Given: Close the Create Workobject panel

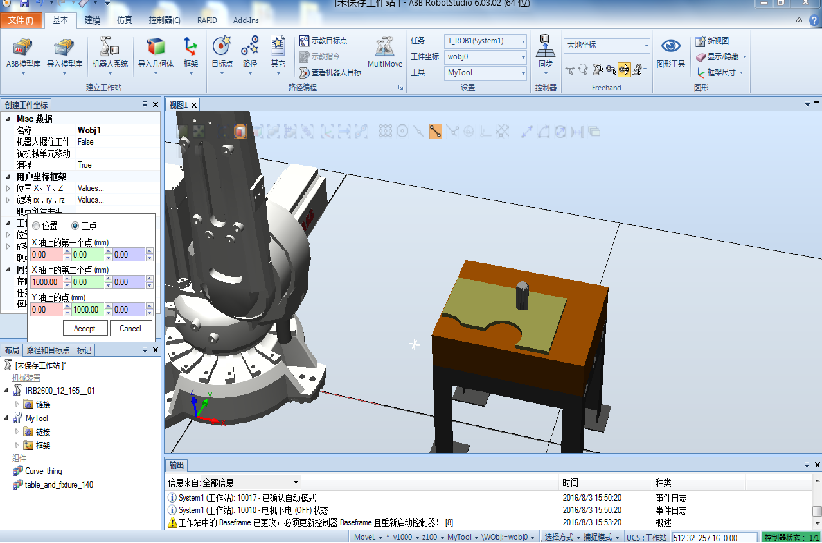Looking at the screenshot, I should (155, 105).
